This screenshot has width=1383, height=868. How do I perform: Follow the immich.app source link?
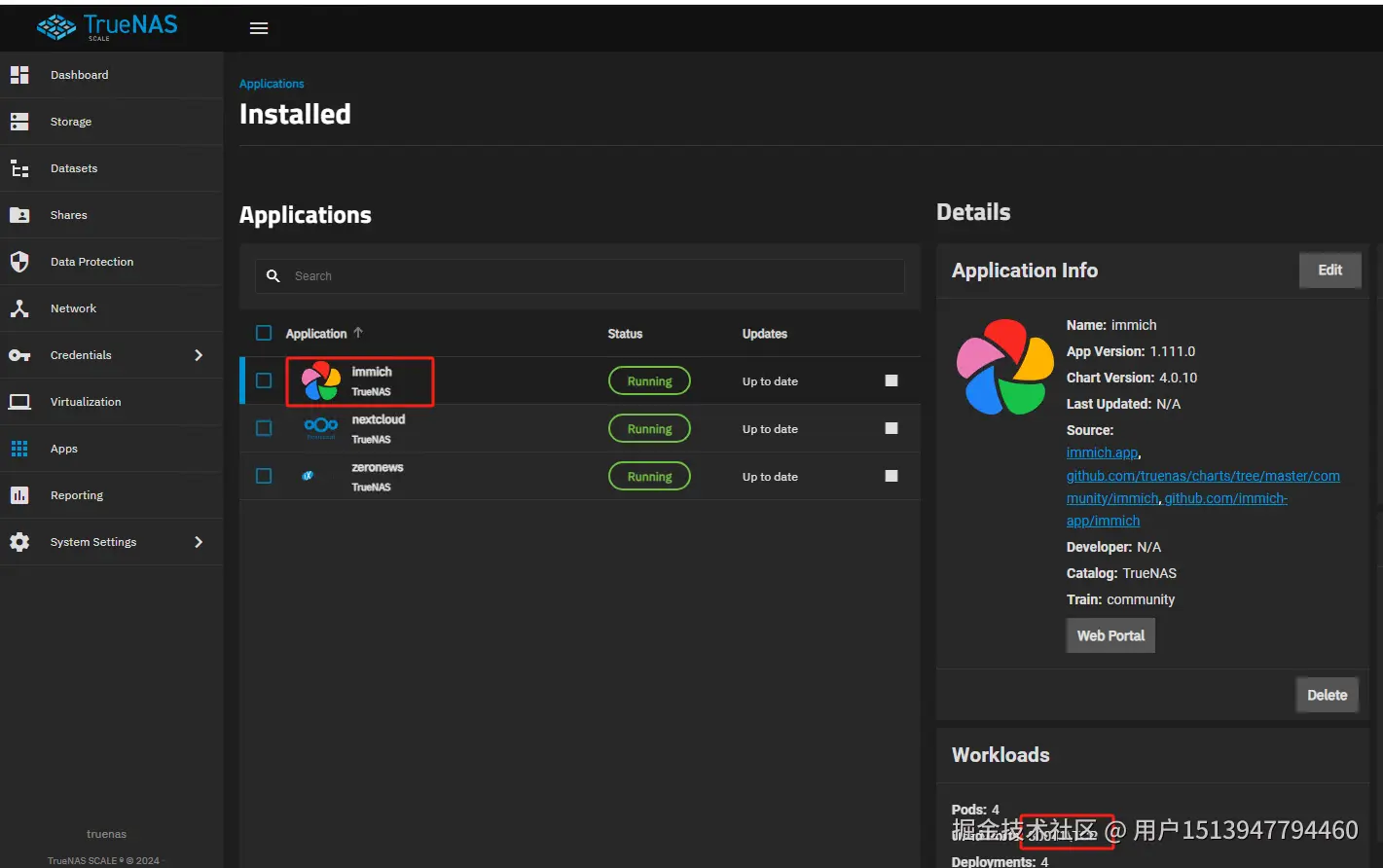pyautogui.click(x=1102, y=452)
